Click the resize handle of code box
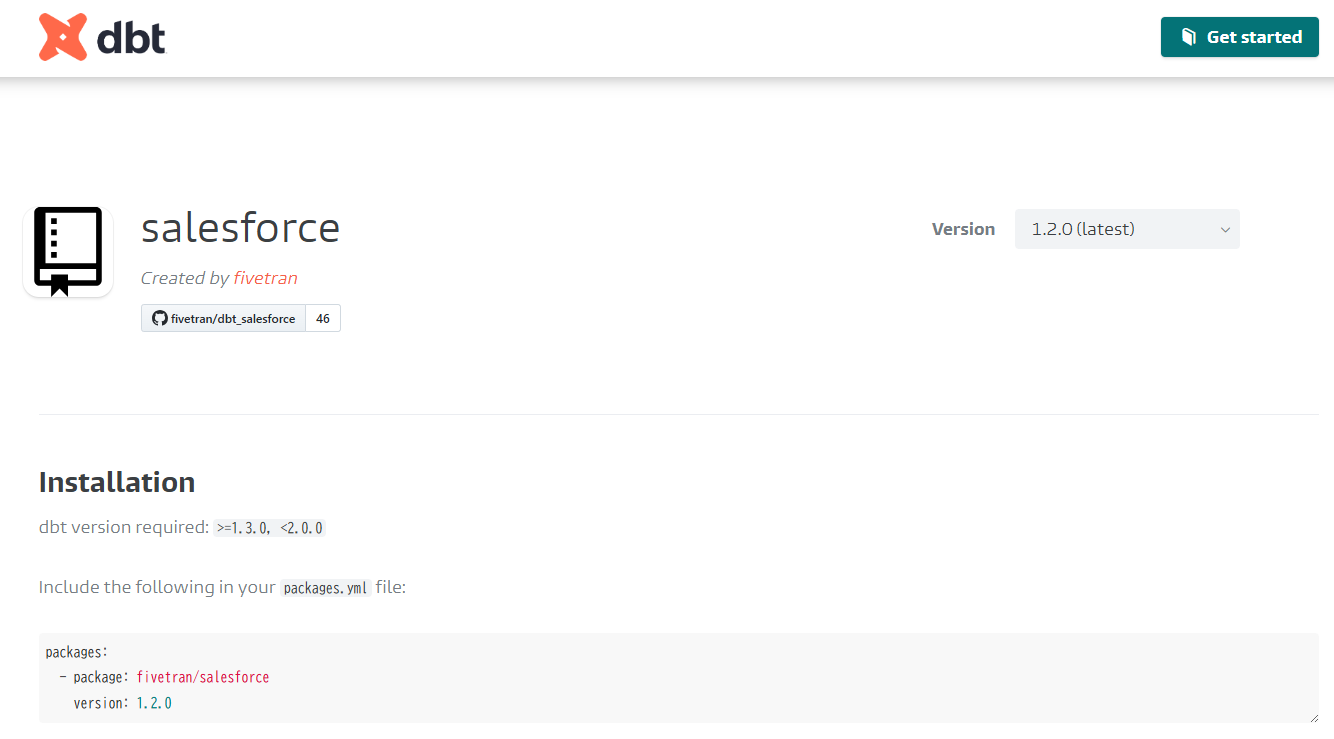The width and height of the screenshot is (1334, 739). (1313, 717)
